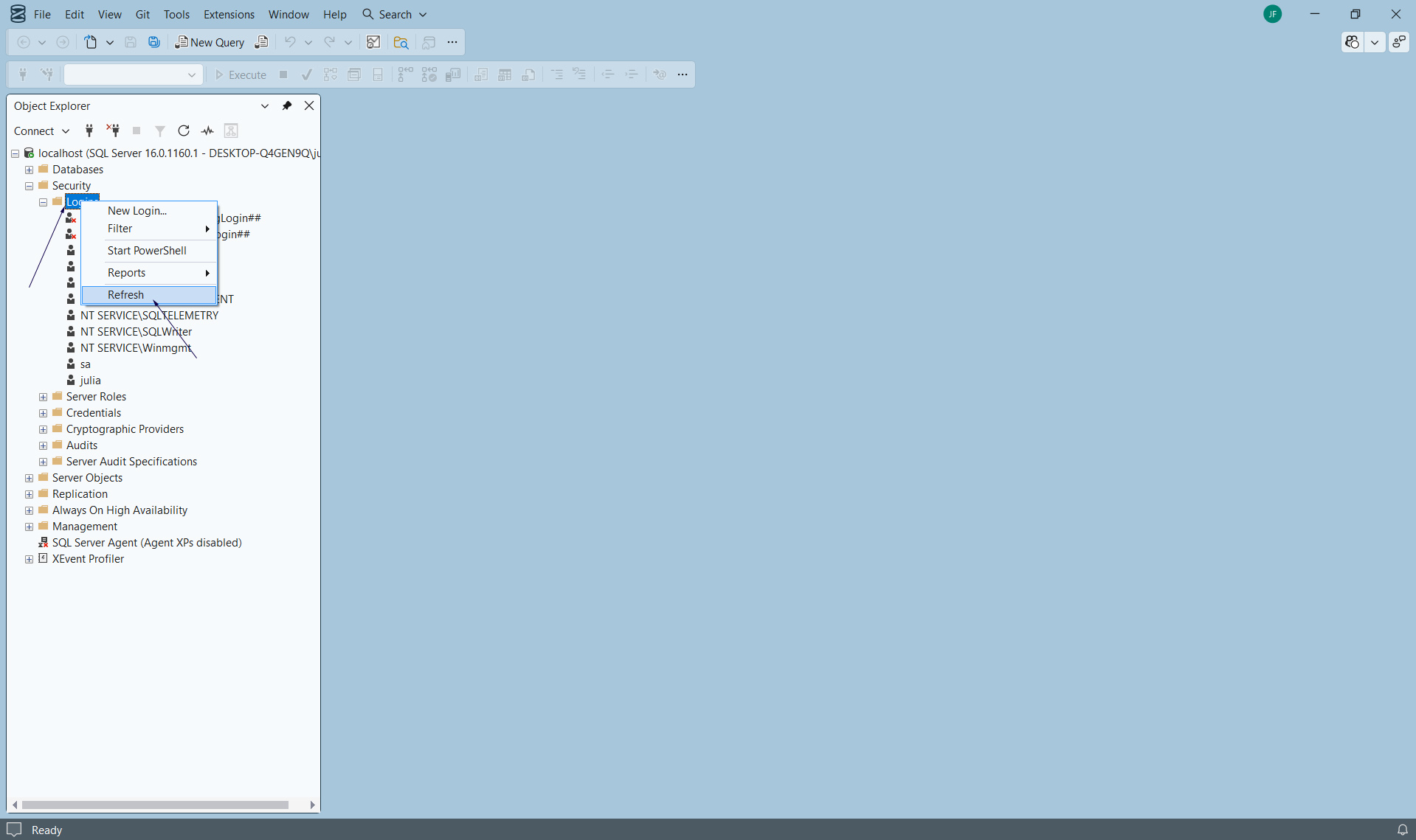Open the available databases combo box
The image size is (1416, 840).
coord(133,74)
